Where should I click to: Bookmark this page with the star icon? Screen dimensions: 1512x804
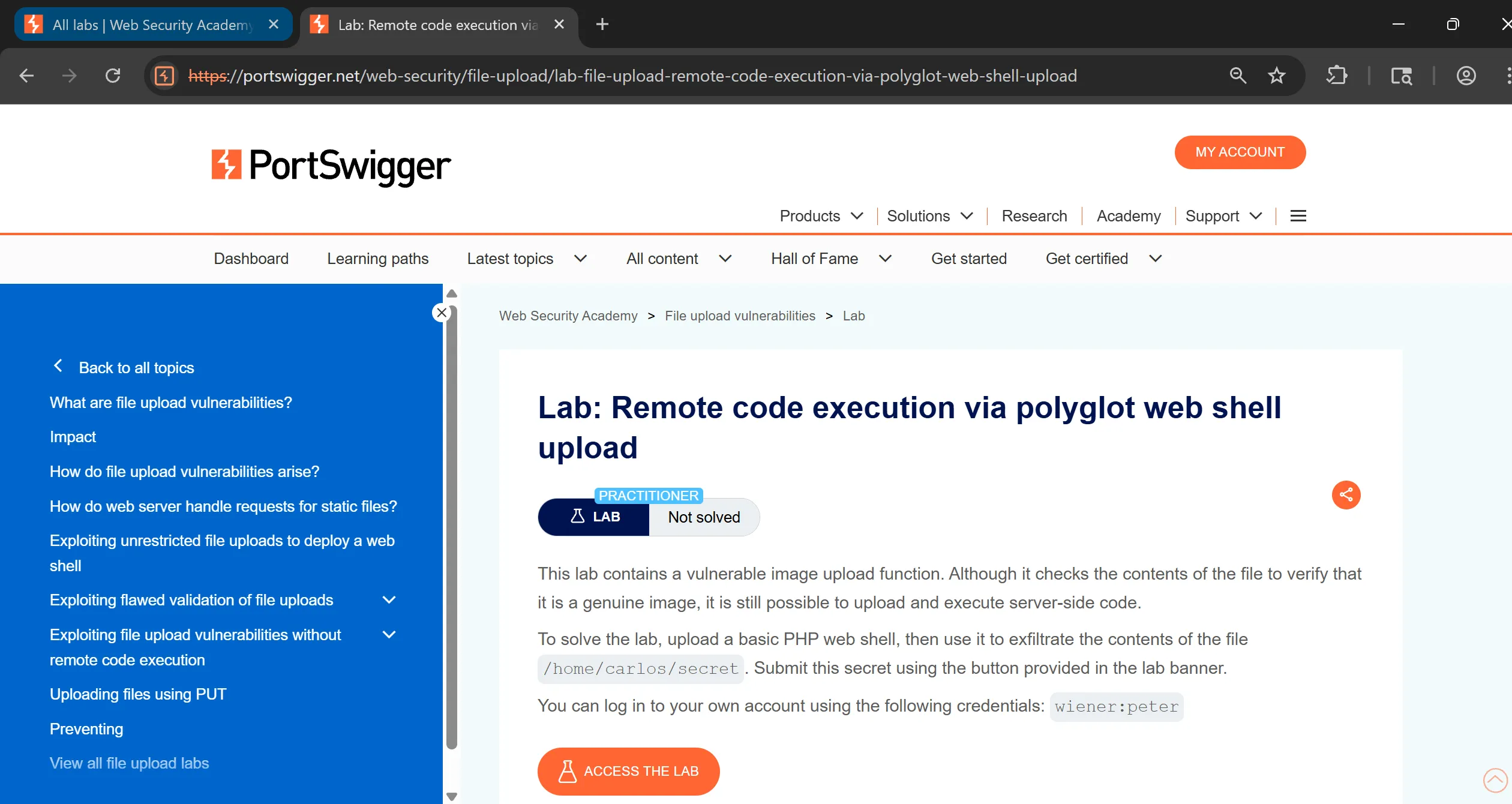1276,76
